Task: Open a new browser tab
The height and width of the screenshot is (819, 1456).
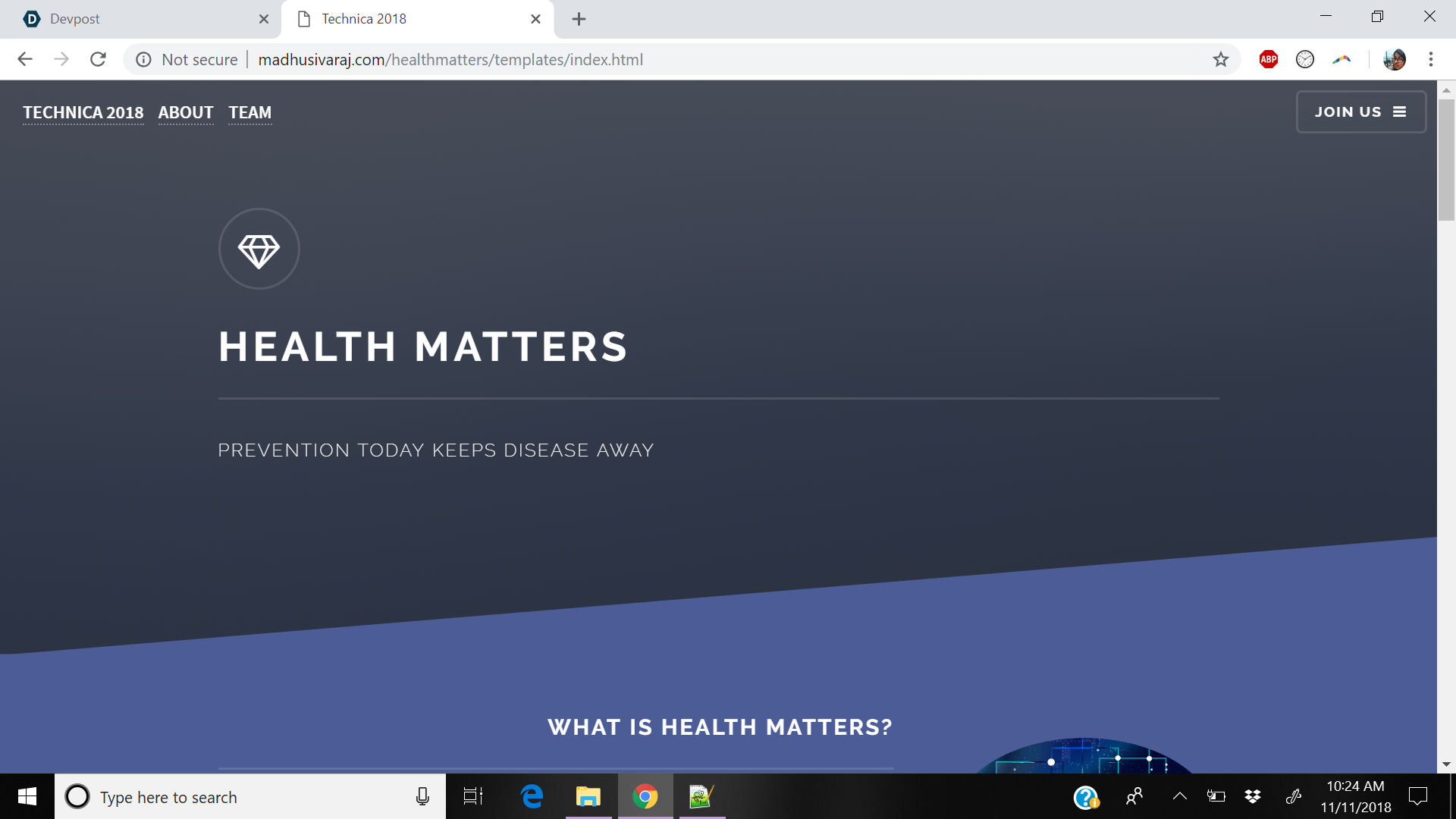Action: (x=579, y=19)
